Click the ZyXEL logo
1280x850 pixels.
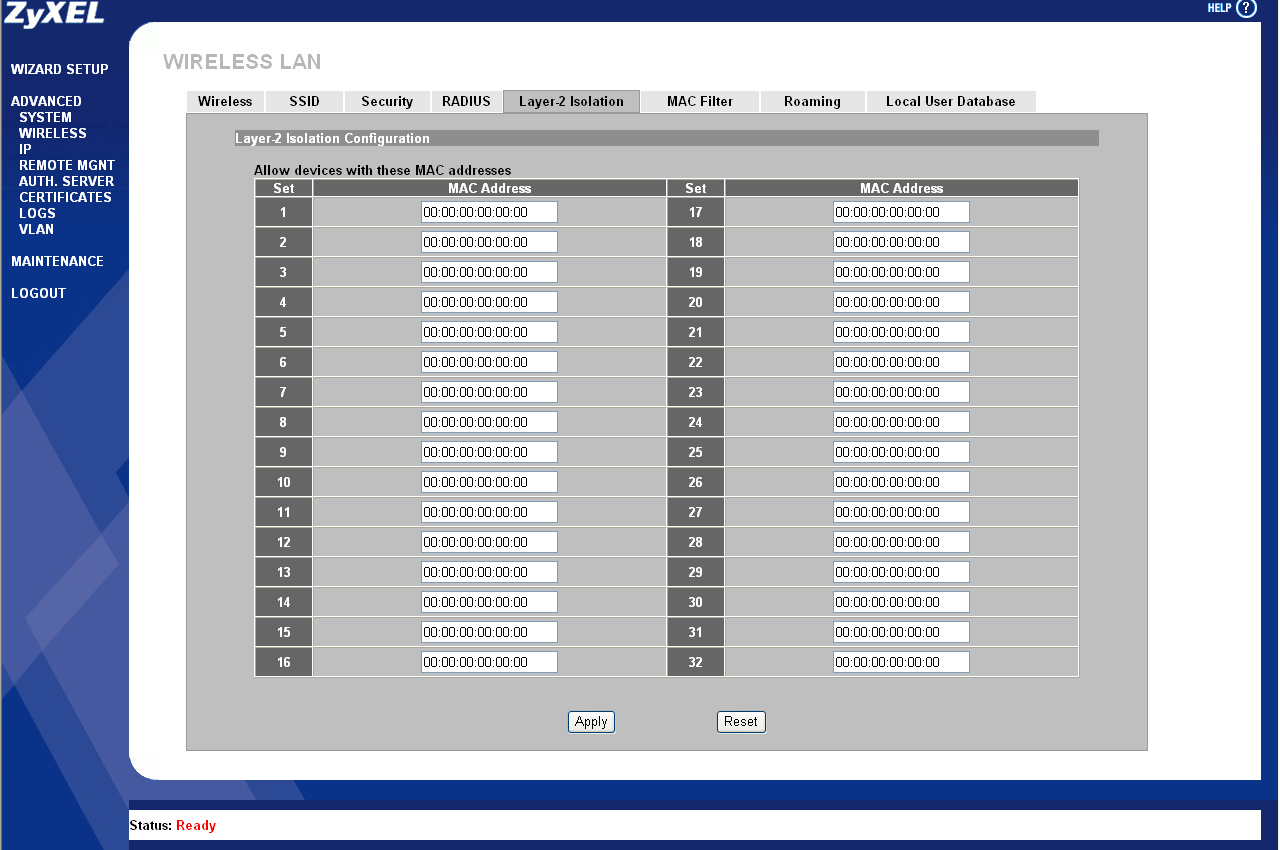coord(54,13)
